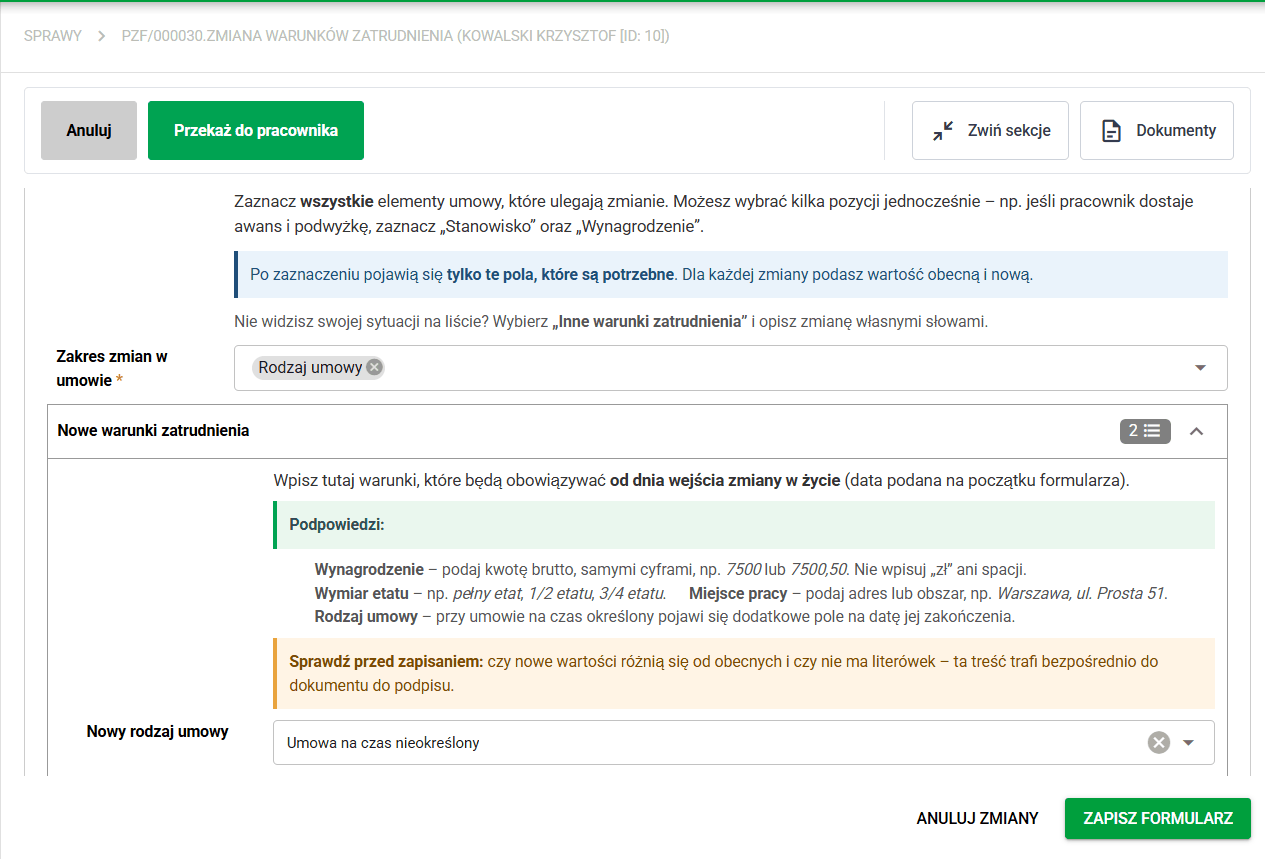Viewport: 1265px width, 859px height.
Task: Open the Nowy rodzaj umowy dropdown arrow
Action: click(x=1189, y=742)
